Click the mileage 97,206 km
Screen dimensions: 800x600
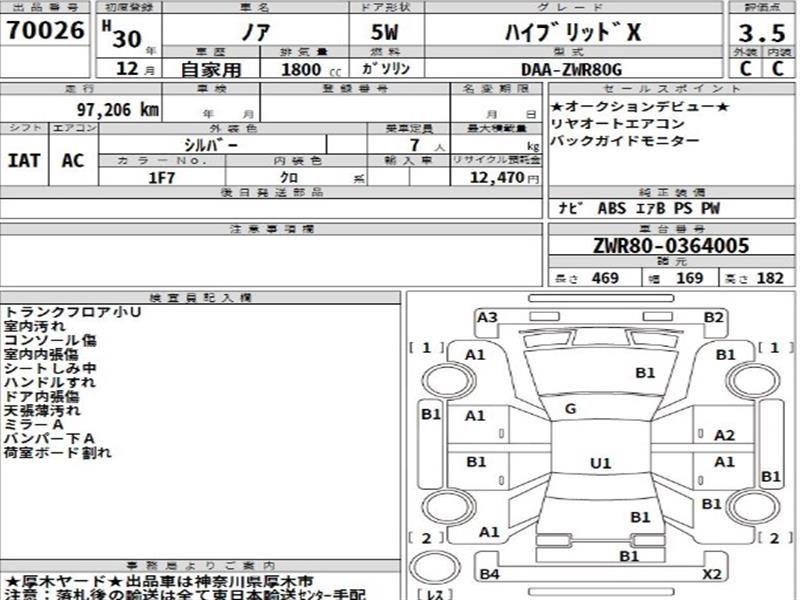pyautogui.click(x=117, y=109)
